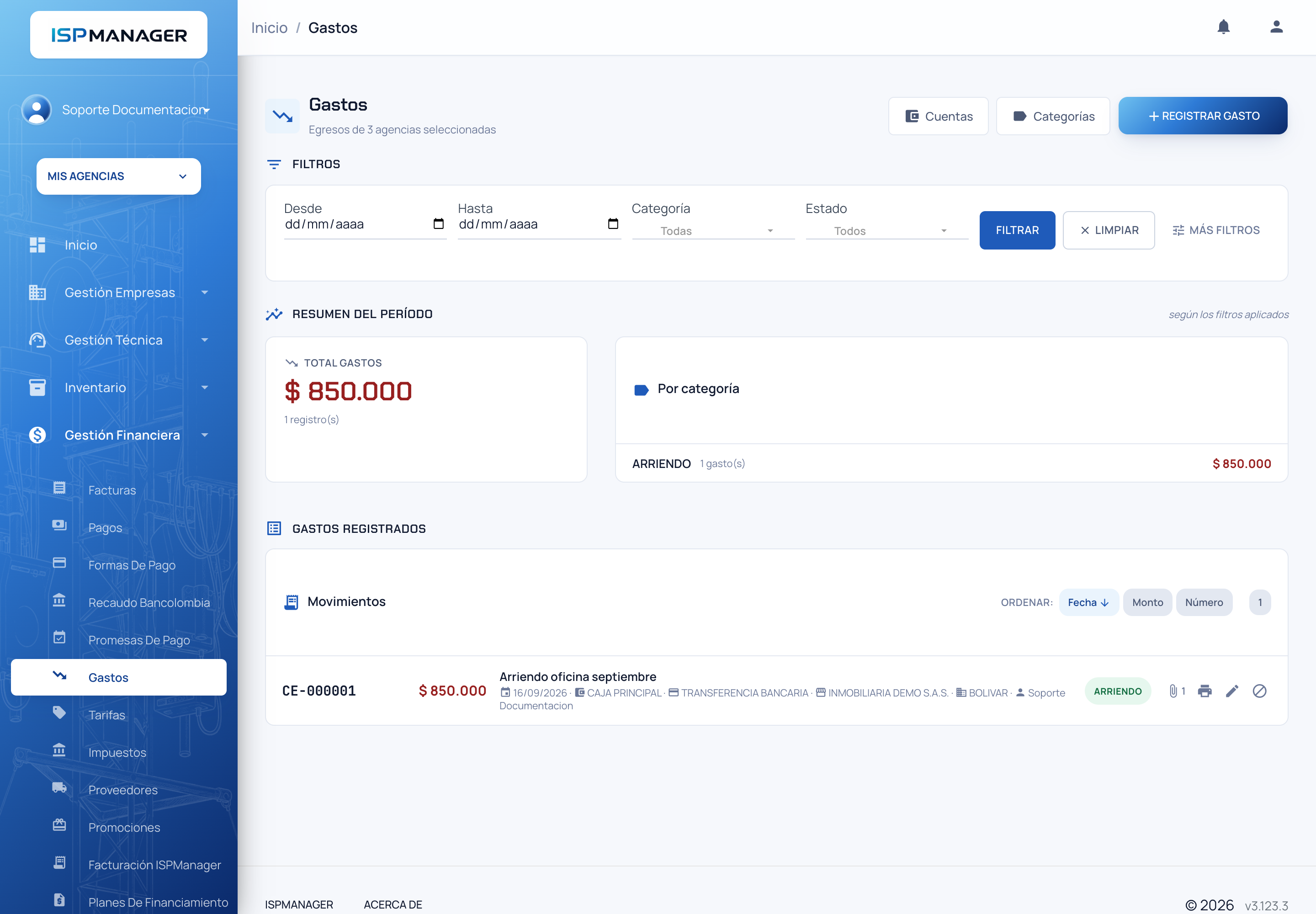The height and width of the screenshot is (914, 1316).
Task: Click the Gastos trending-down header icon
Action: [x=282, y=116]
